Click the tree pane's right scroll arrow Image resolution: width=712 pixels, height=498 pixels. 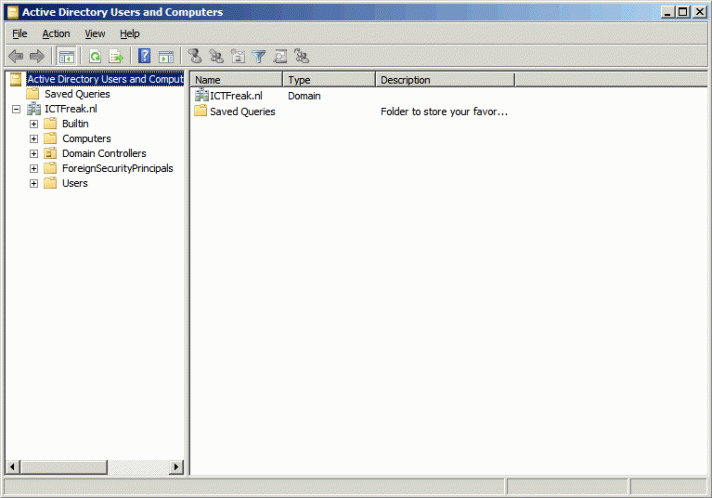[177, 467]
